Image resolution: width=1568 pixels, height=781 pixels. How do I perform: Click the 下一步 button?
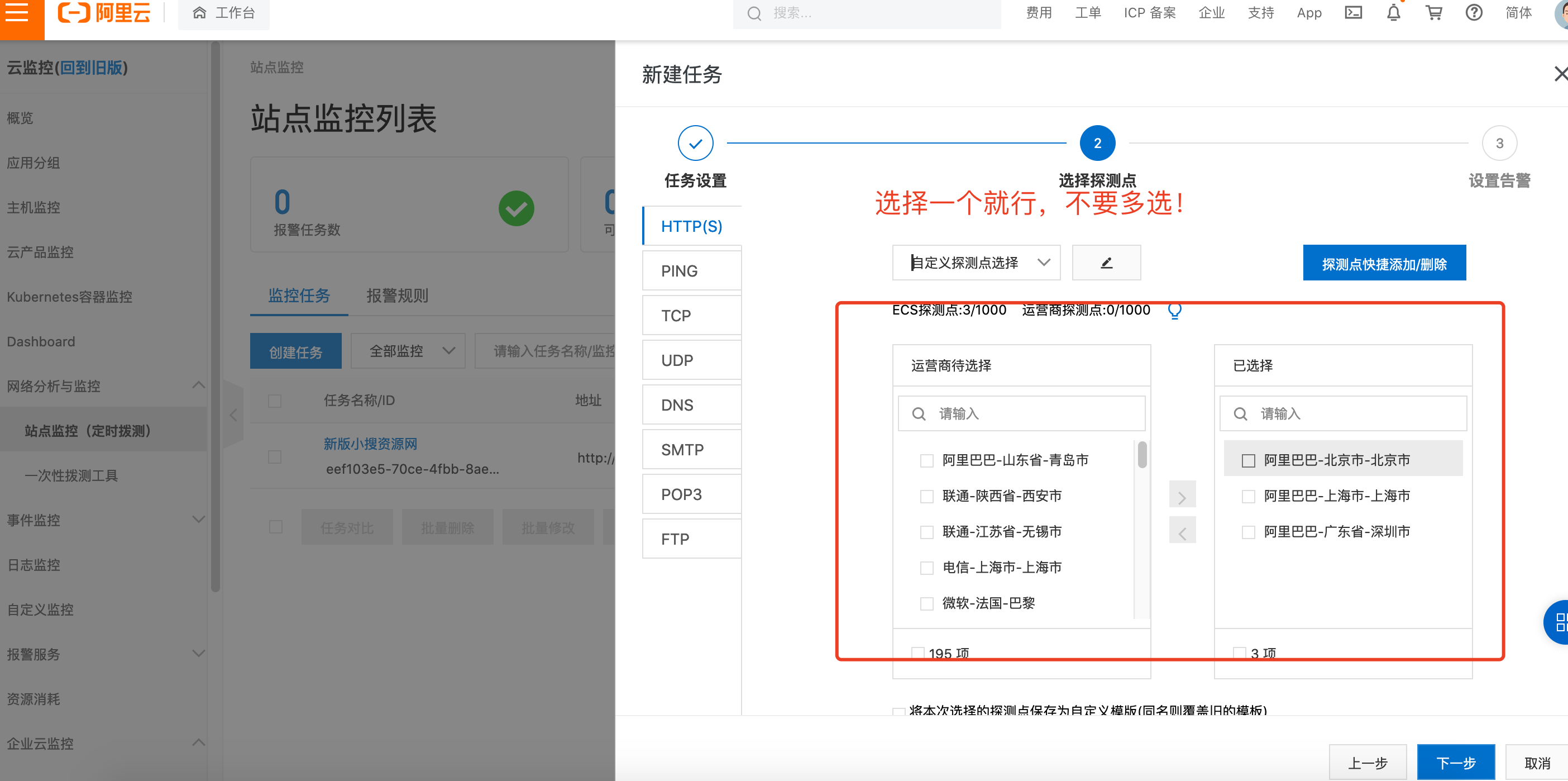click(x=1455, y=763)
